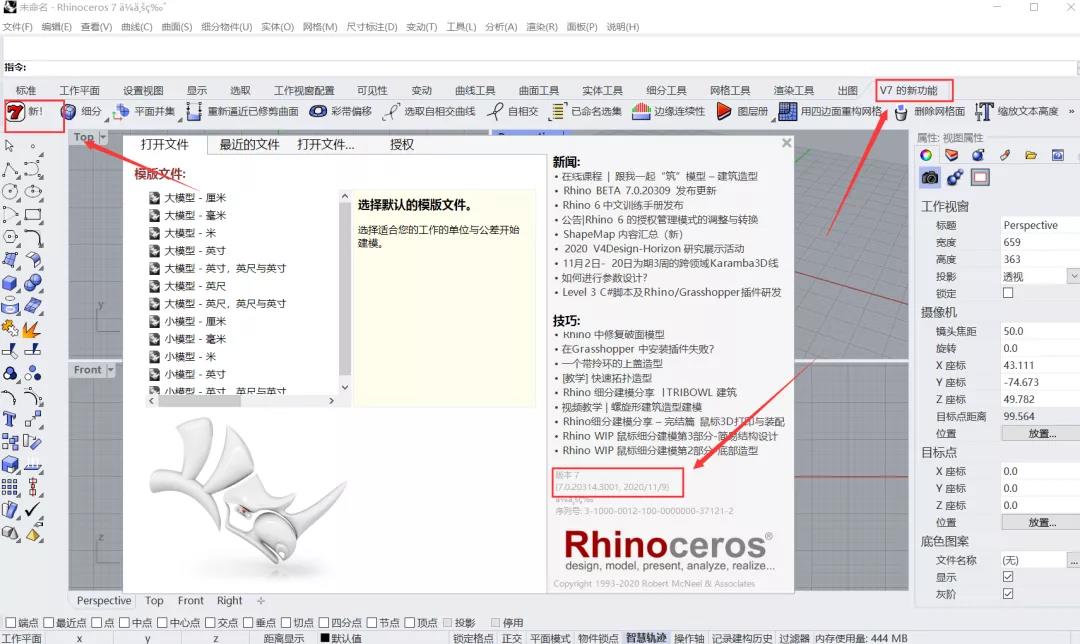Click the command prompt 指令 input field
This screenshot has height=644, width=1080.
pos(551,67)
